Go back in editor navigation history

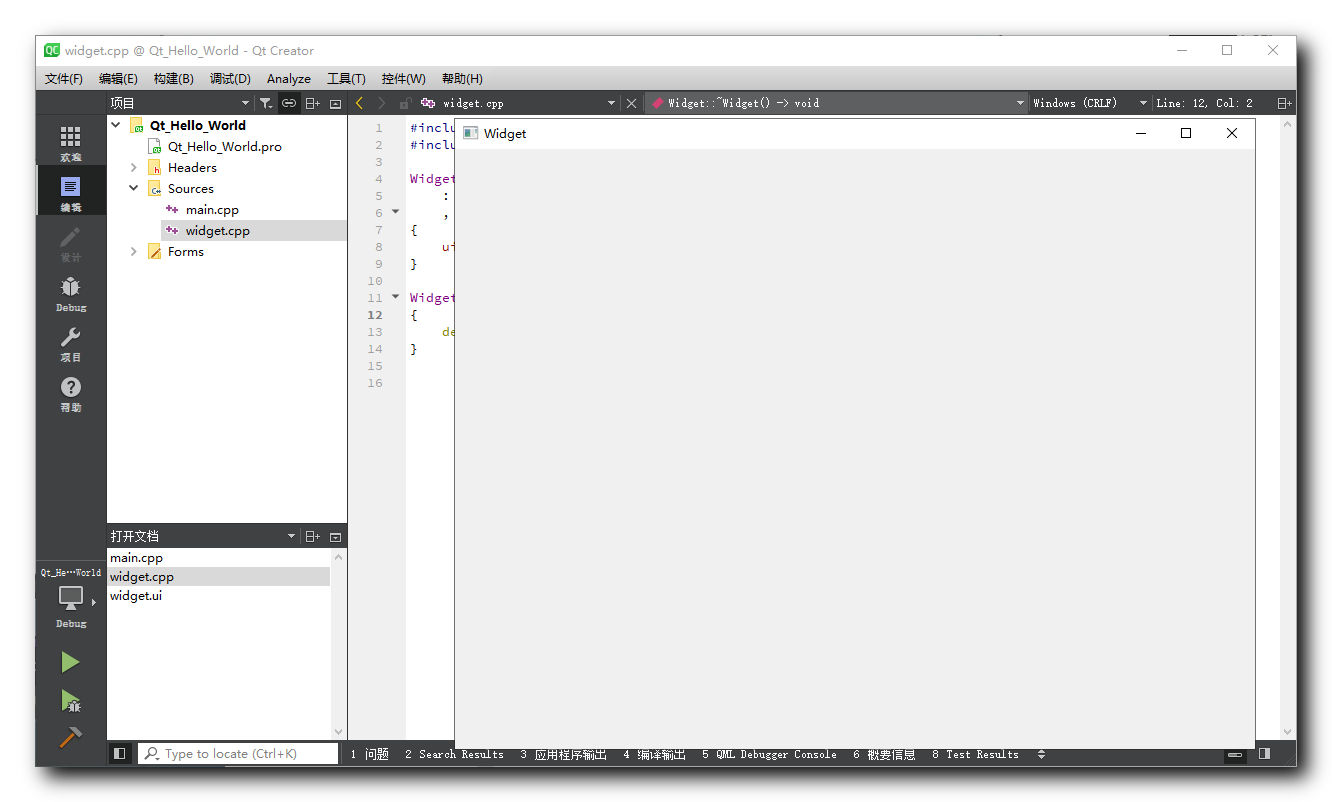[x=360, y=103]
